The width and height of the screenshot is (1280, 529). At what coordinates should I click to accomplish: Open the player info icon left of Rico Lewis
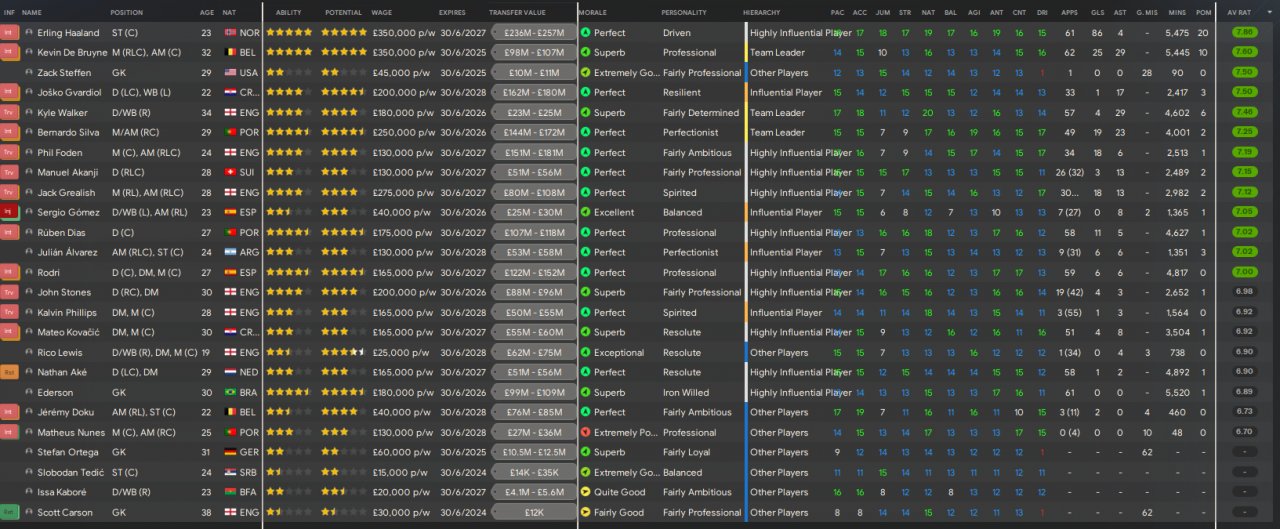coord(28,353)
